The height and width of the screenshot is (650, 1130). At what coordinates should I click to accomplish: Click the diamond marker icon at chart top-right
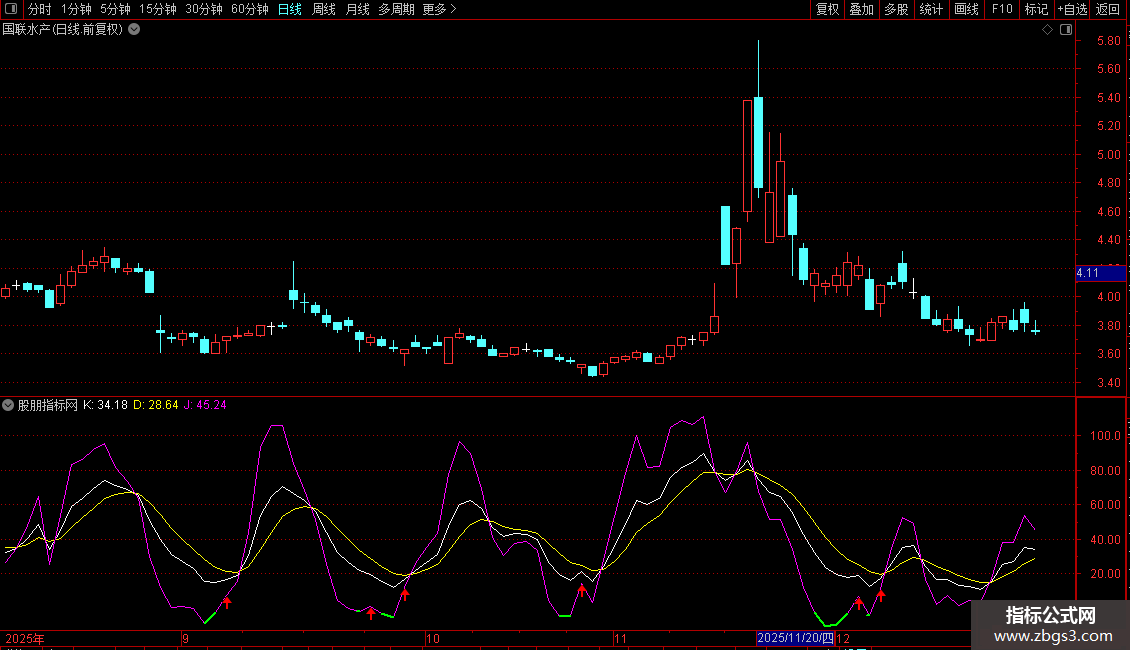(1047, 30)
